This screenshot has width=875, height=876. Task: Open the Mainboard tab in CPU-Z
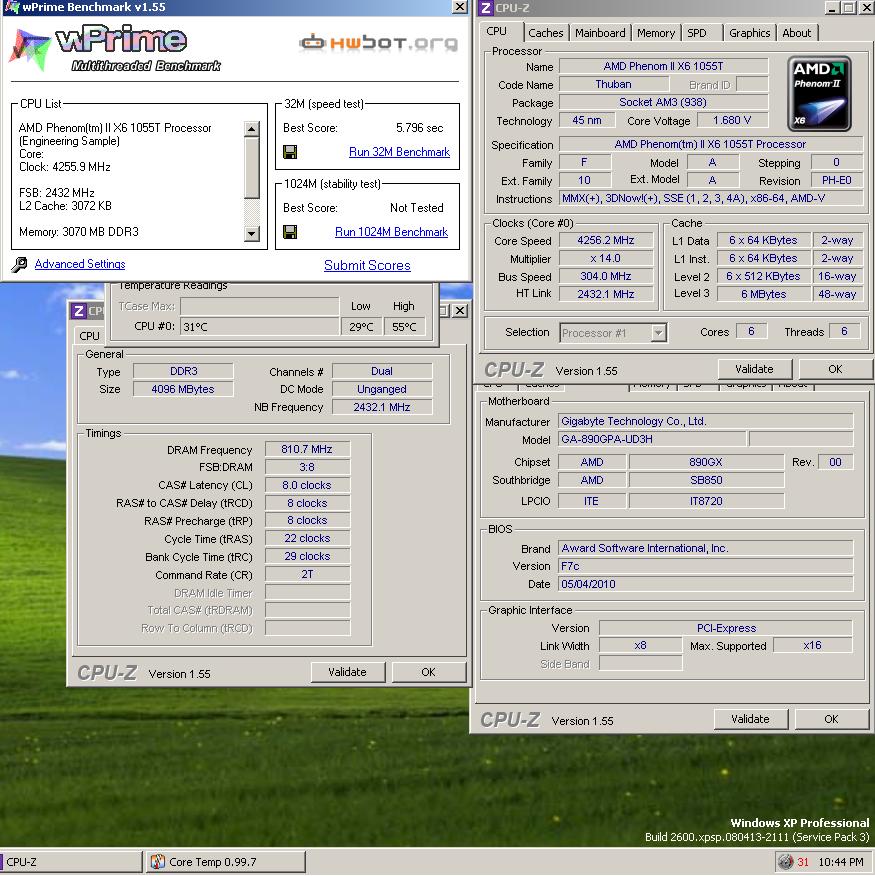[x=600, y=33]
